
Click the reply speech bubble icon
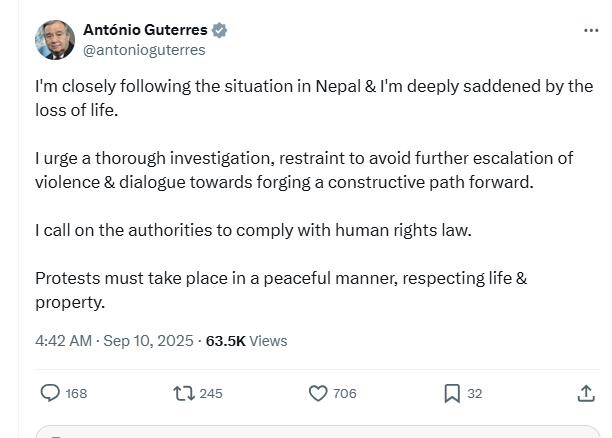(x=50, y=393)
